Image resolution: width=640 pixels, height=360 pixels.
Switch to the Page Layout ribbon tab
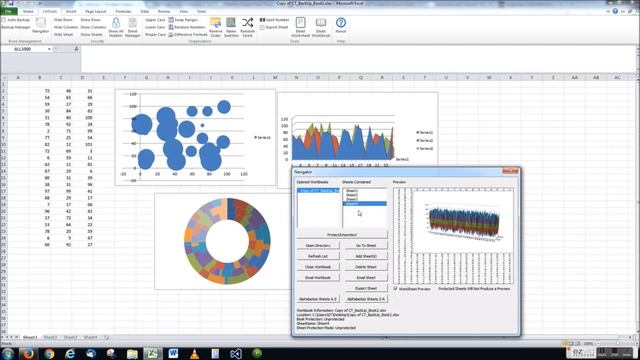(x=96, y=11)
